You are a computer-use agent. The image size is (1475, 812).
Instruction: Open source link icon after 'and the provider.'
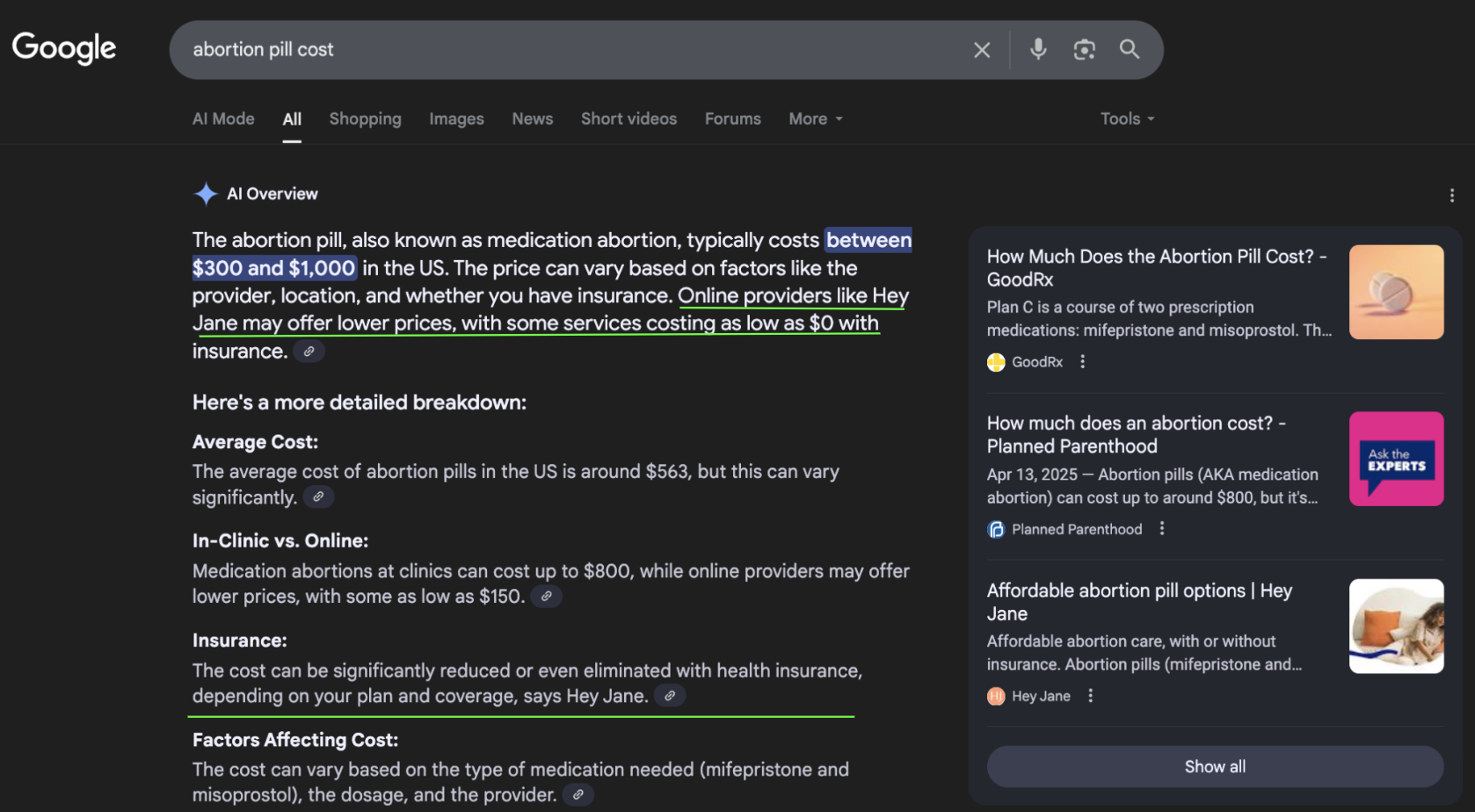pos(578,795)
